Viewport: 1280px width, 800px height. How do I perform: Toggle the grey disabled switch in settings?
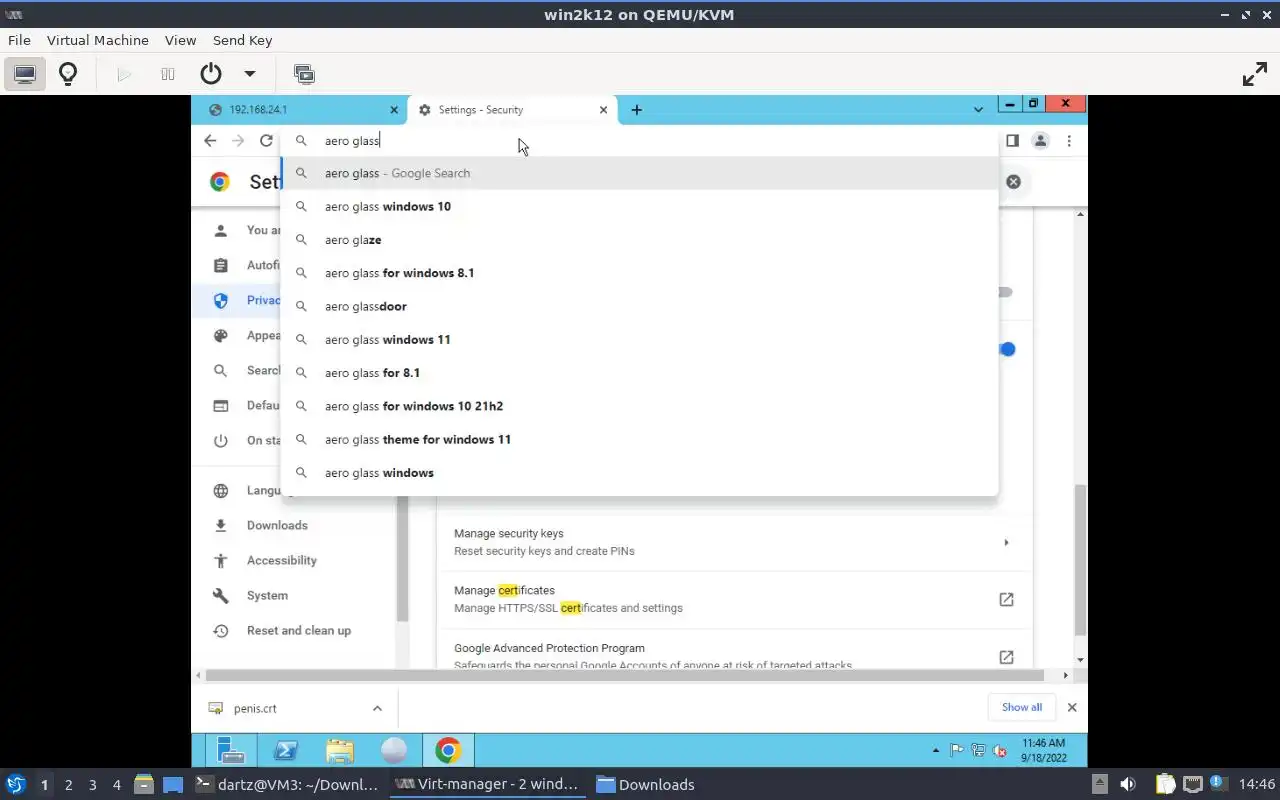[1005, 292]
